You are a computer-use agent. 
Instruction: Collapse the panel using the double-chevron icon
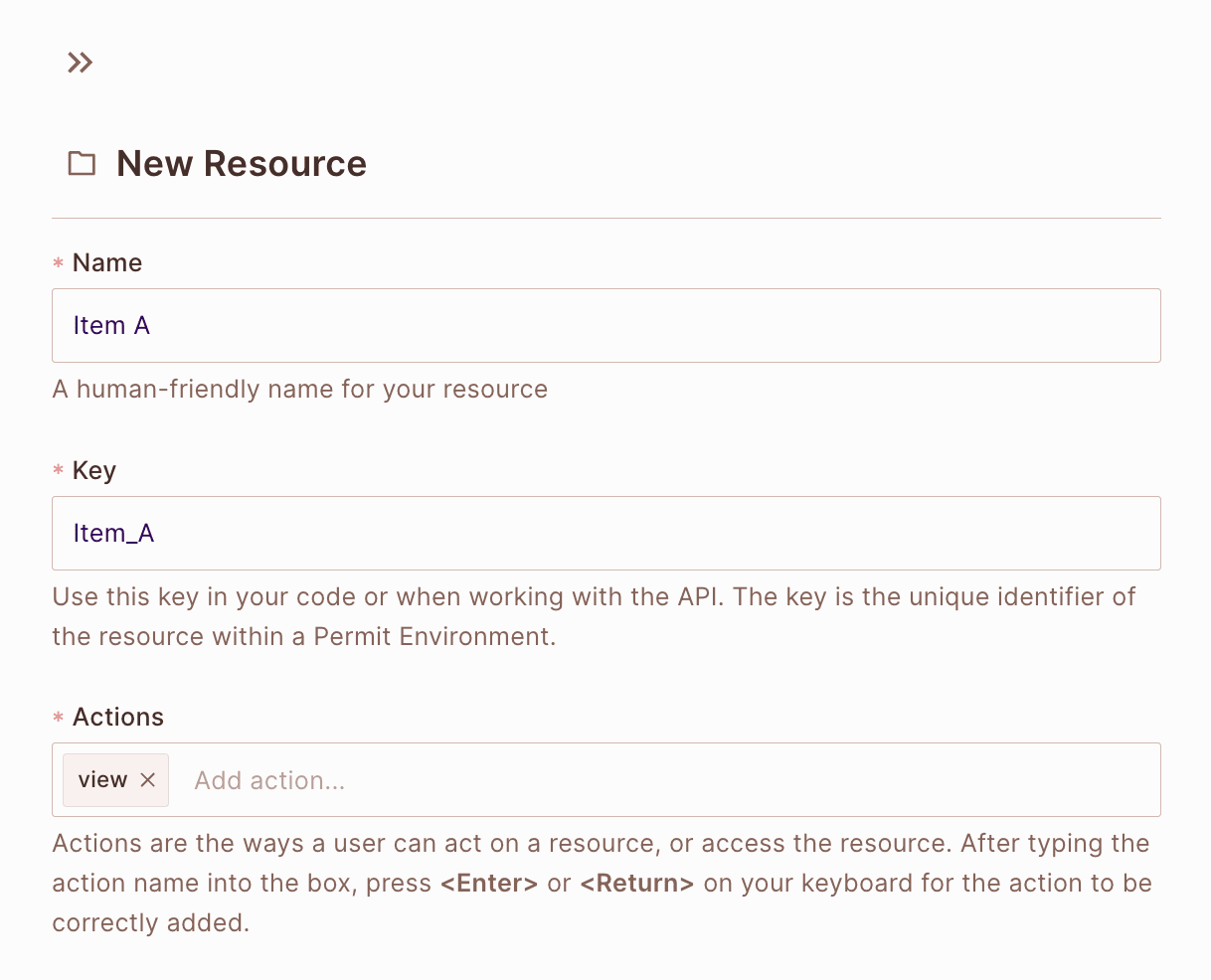(x=80, y=62)
